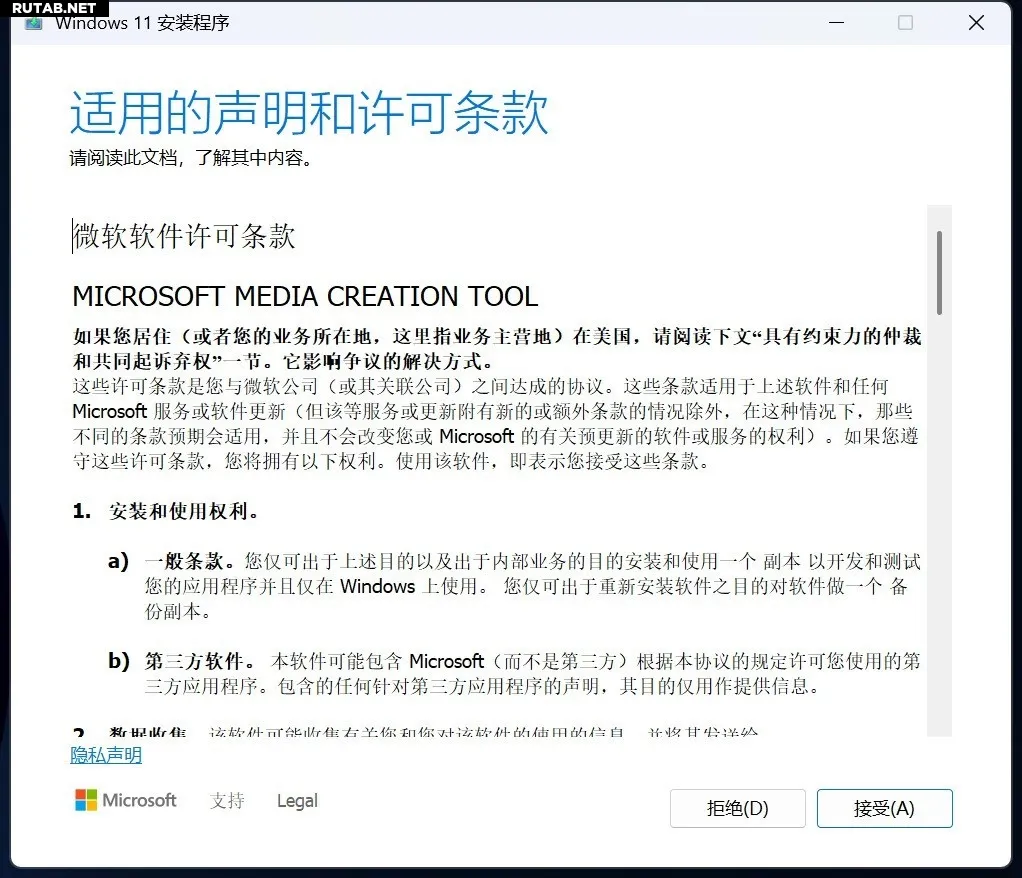Click the license text scrollbar thumb
Image resolution: width=1022 pixels, height=878 pixels.
click(x=939, y=272)
